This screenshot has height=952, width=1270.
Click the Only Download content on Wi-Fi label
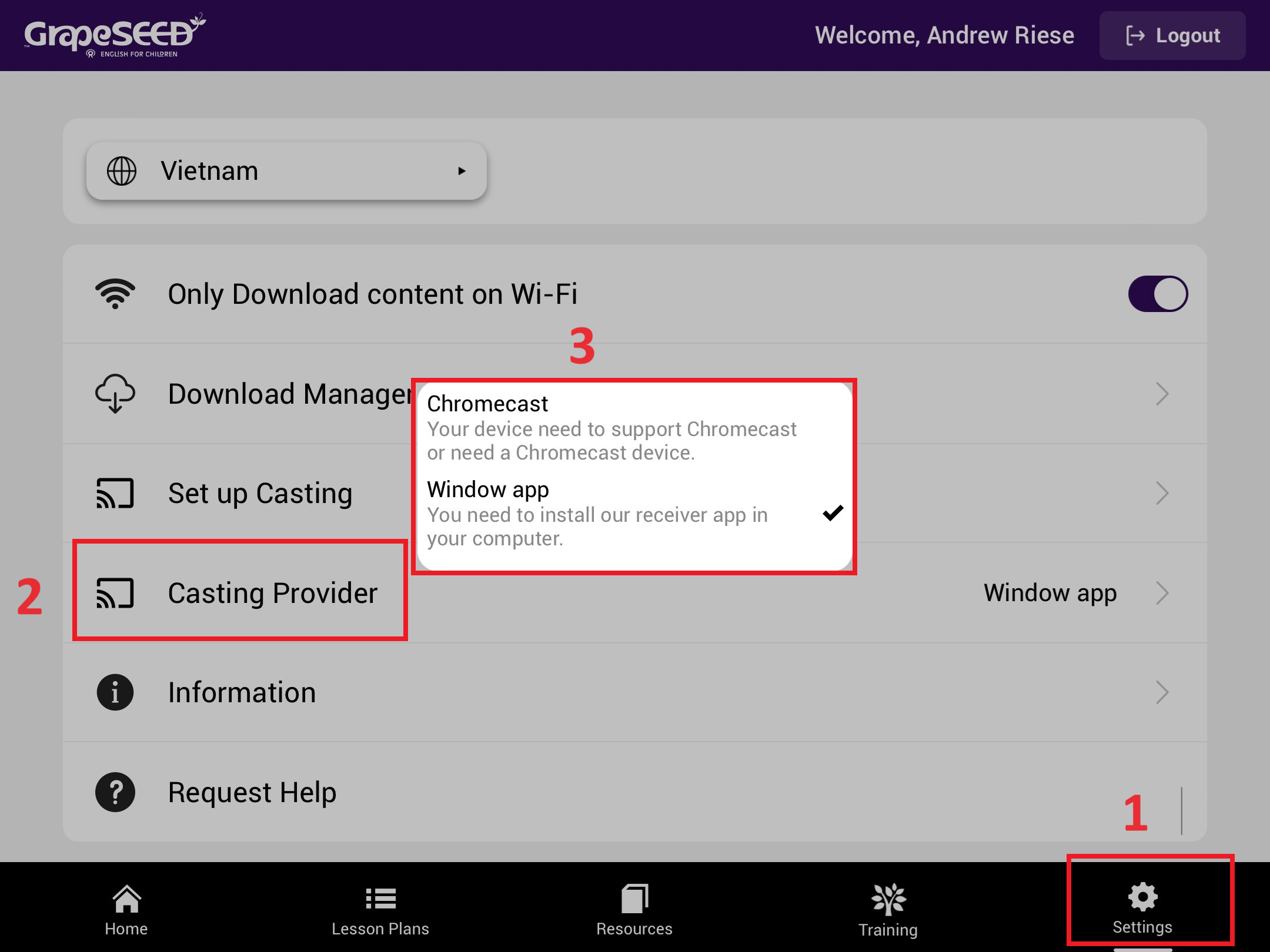coord(373,294)
